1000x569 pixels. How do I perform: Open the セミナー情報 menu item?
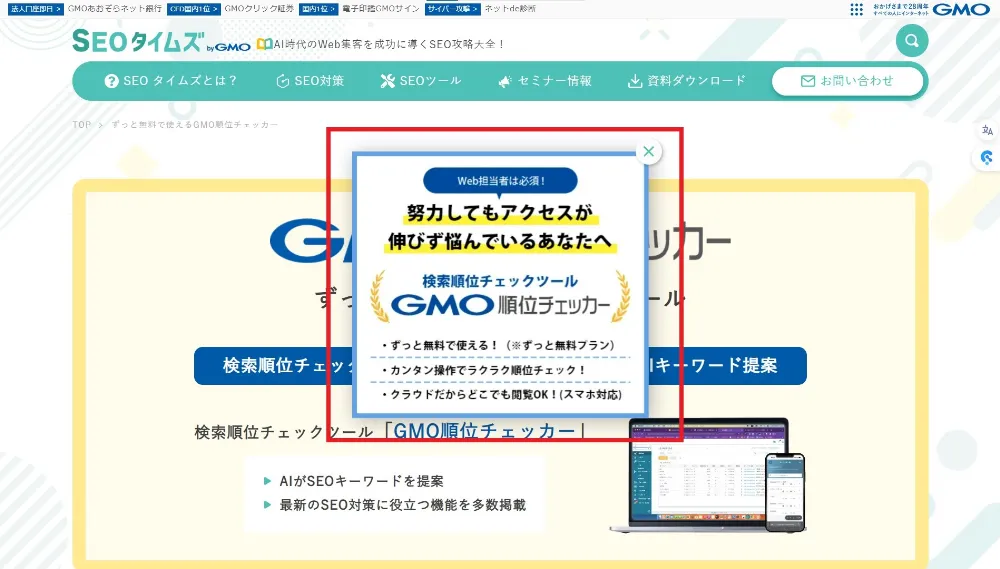[545, 81]
